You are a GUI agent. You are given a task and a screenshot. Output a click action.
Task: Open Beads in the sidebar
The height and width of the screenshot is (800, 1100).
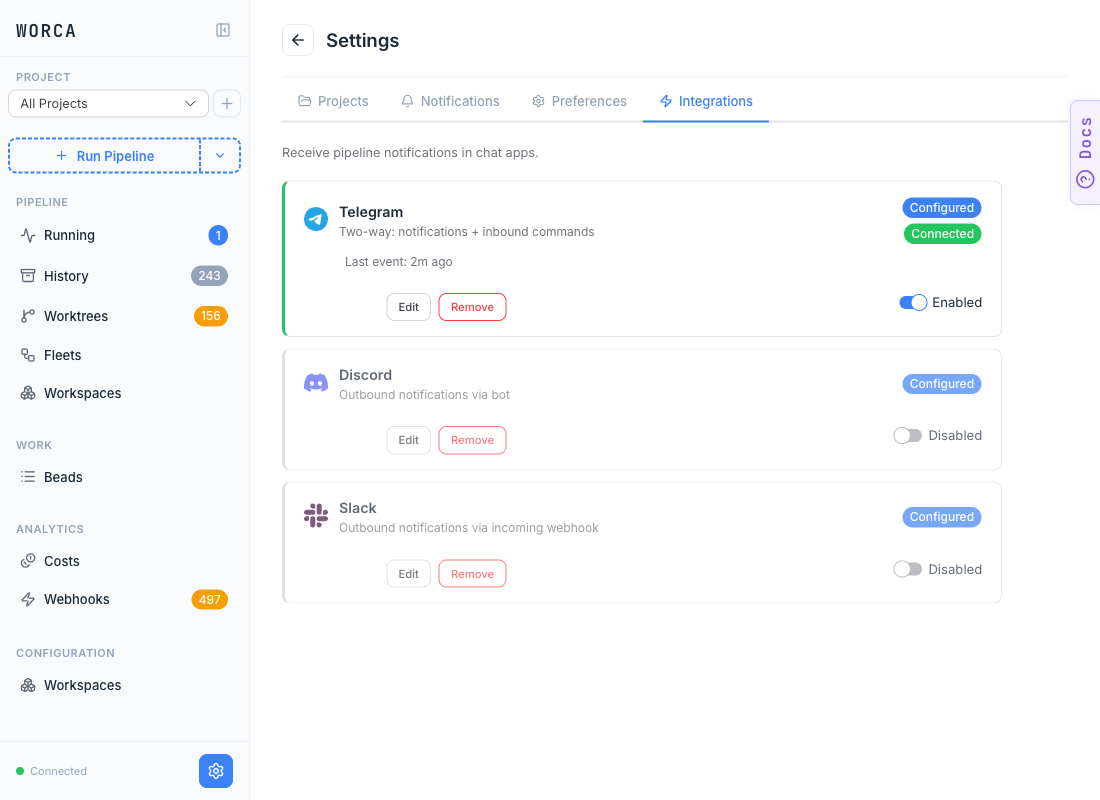(x=124, y=477)
